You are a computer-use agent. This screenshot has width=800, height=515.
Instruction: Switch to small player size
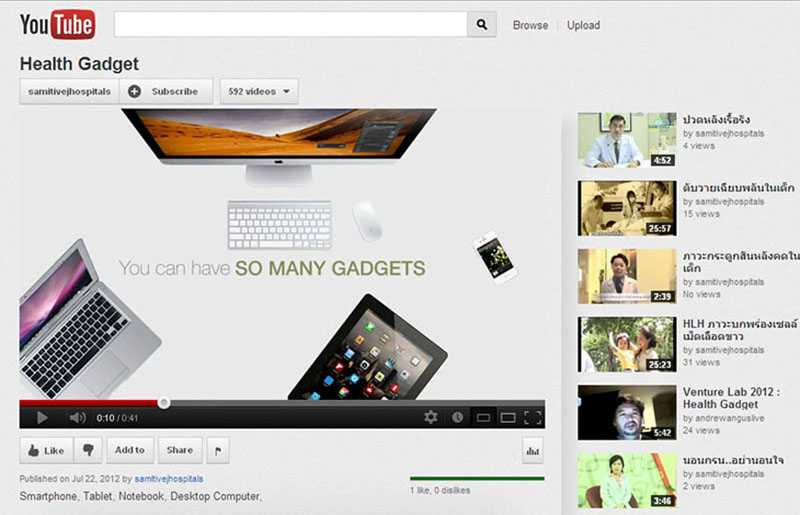[x=483, y=418]
